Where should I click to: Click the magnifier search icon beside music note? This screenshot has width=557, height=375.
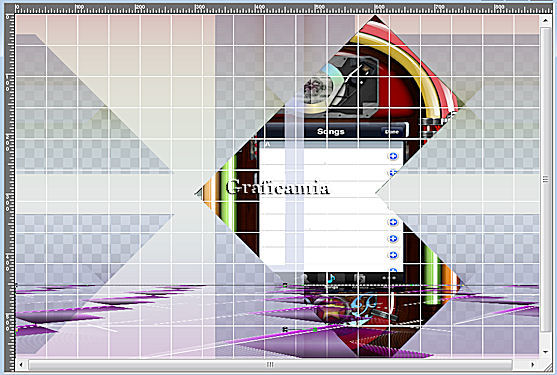(304, 278)
